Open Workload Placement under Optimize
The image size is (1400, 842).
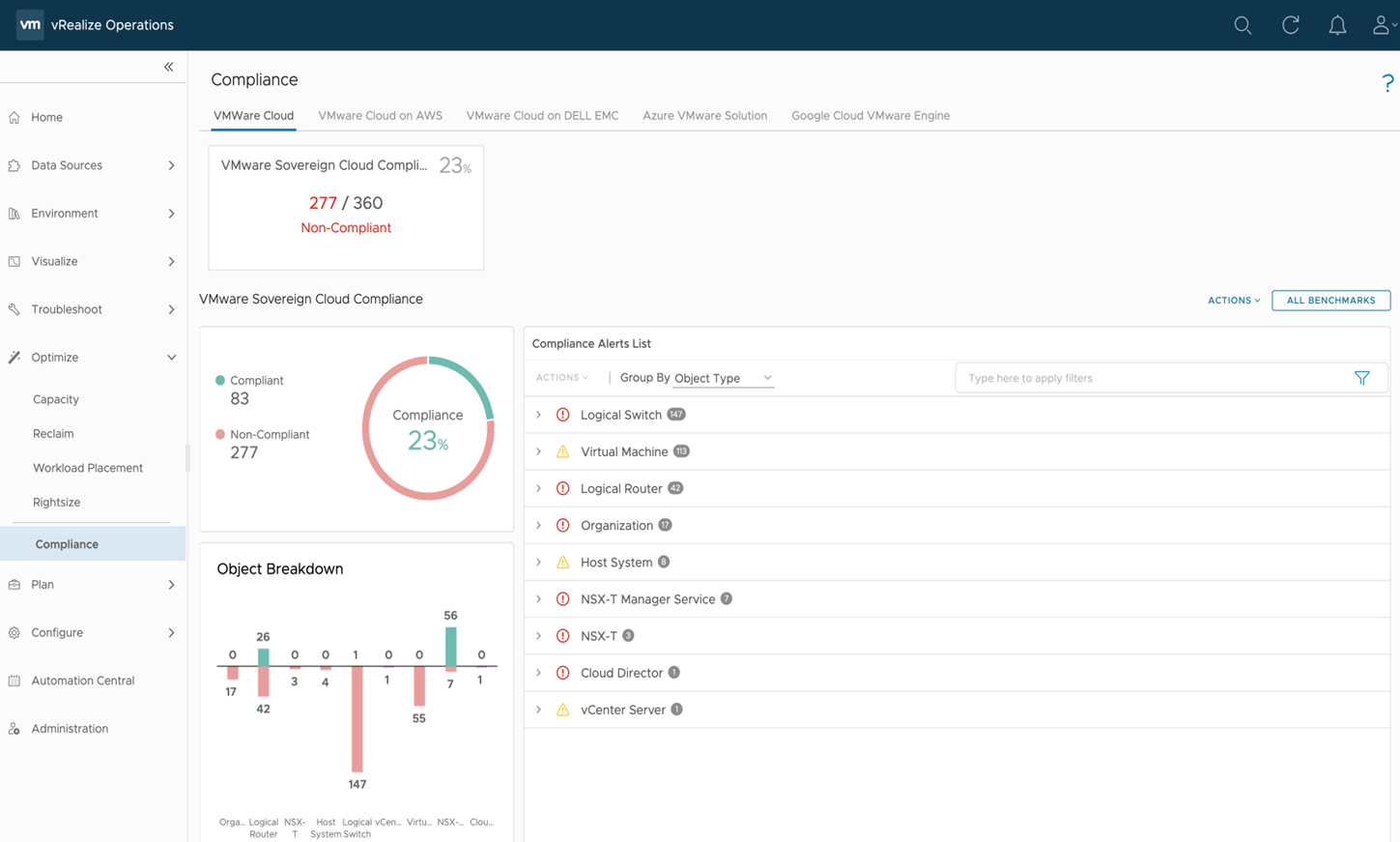coord(88,468)
